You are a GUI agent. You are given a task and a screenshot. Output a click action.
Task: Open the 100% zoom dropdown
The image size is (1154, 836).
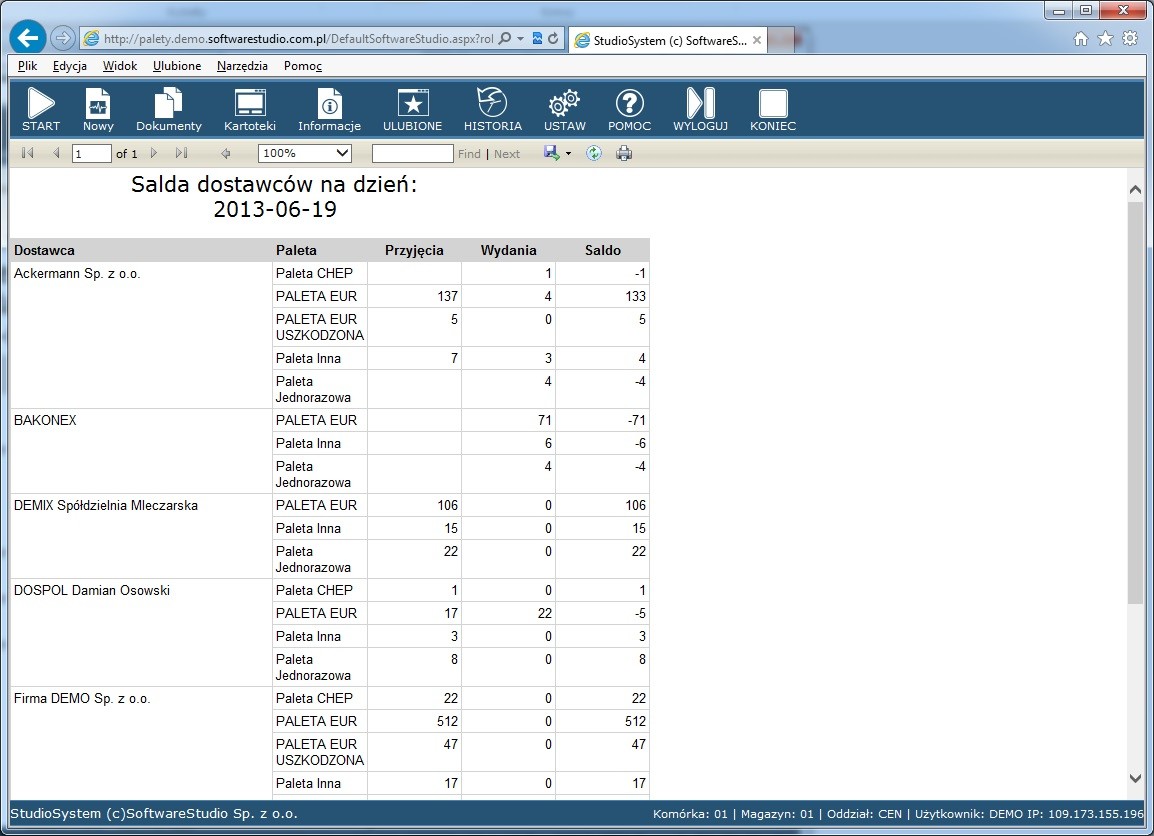click(305, 153)
